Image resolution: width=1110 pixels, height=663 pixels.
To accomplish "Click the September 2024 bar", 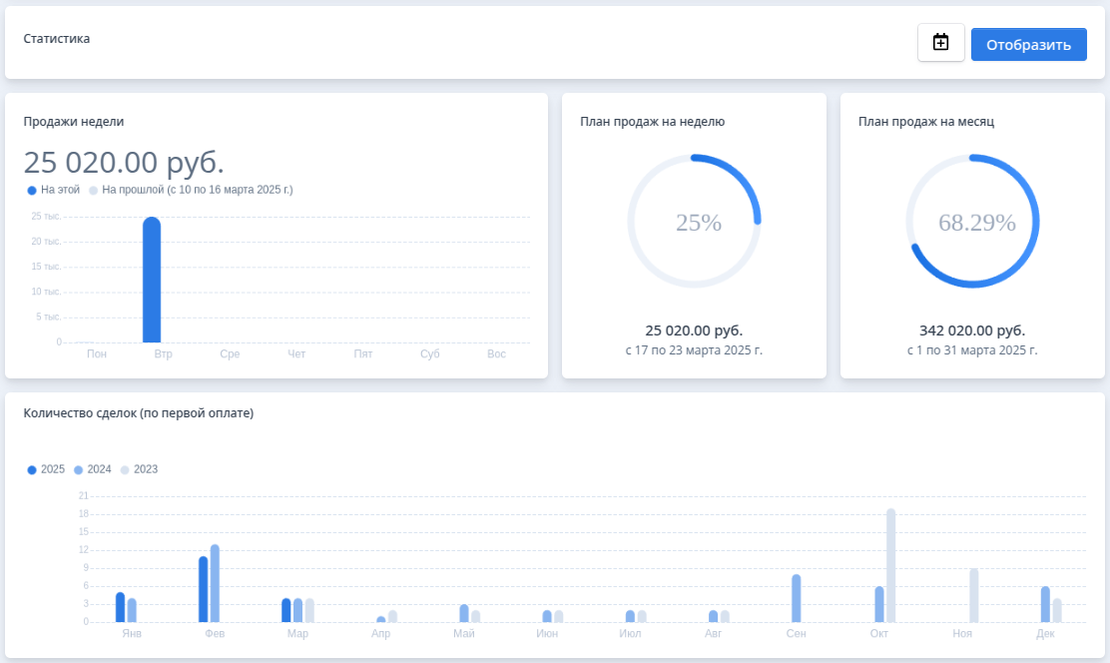I will (796, 598).
